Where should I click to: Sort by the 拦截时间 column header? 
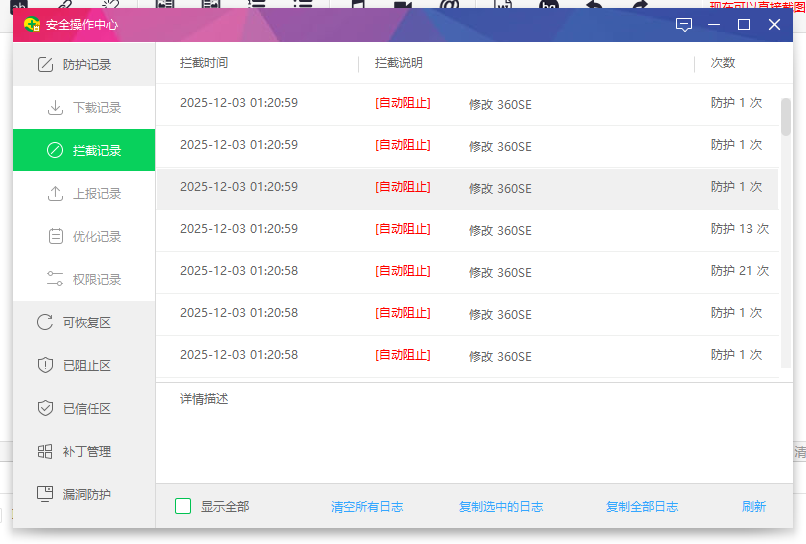(x=204, y=63)
